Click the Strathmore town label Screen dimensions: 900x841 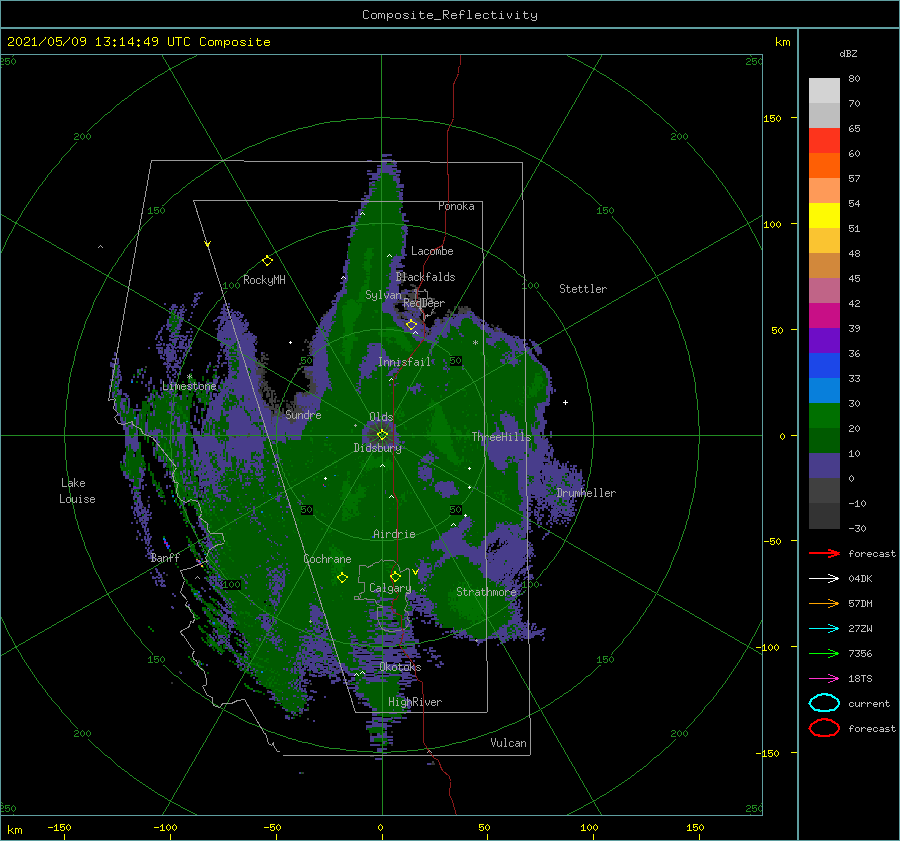486,592
